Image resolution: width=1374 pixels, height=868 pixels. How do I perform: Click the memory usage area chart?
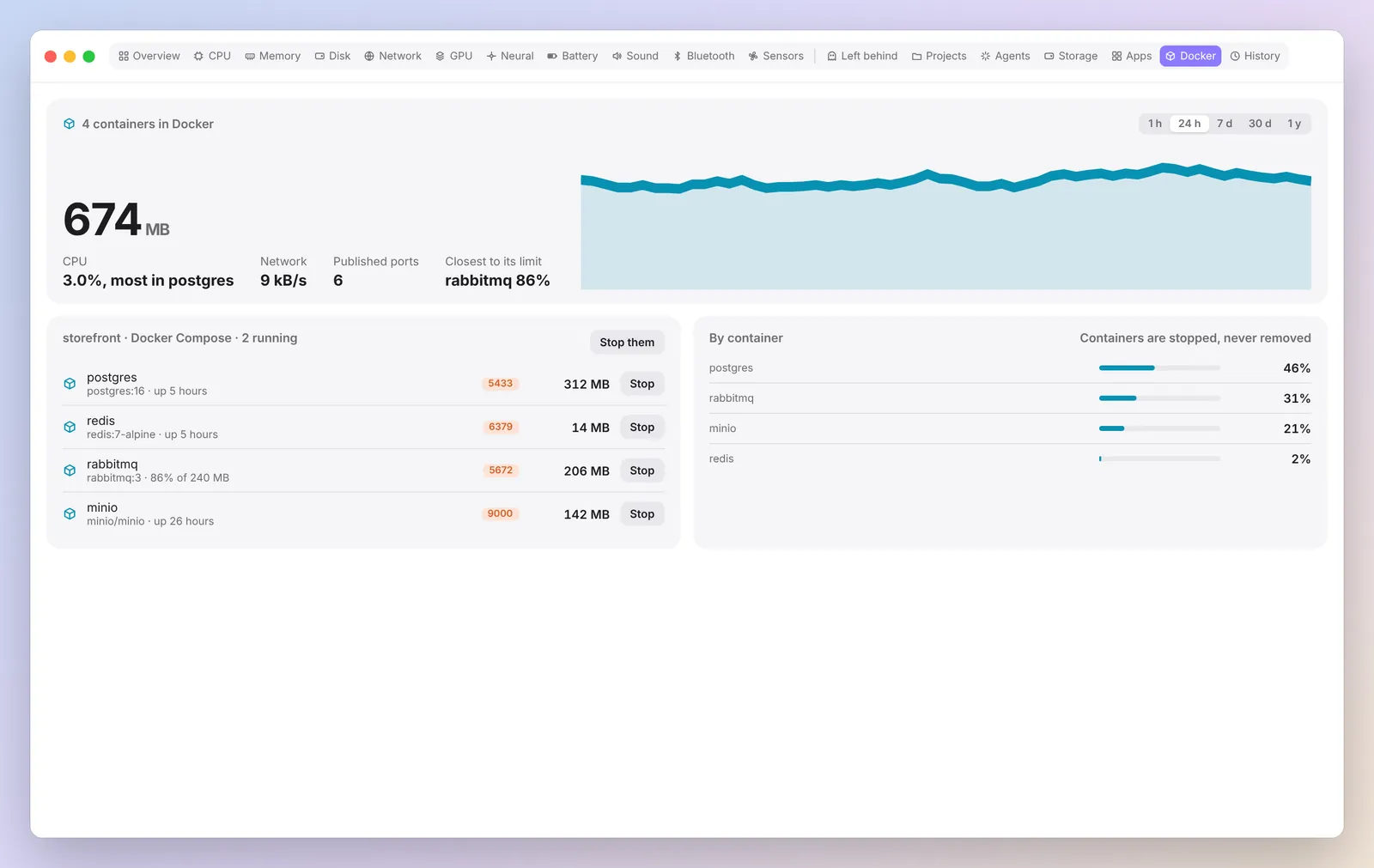945,226
